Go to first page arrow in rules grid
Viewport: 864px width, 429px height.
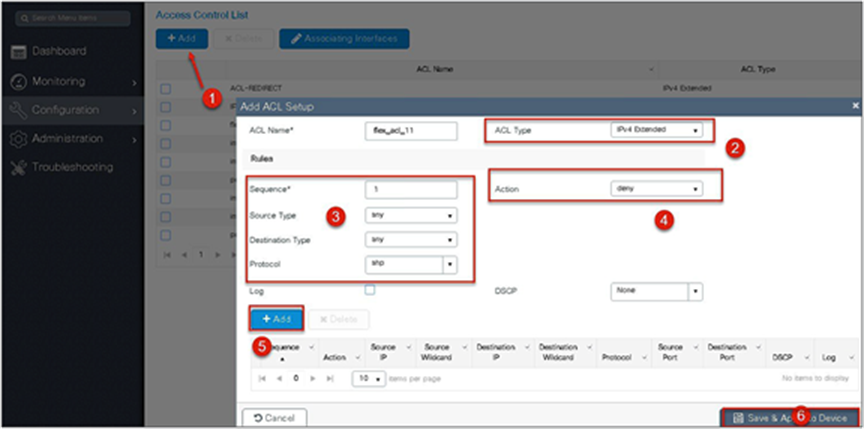click(262, 379)
